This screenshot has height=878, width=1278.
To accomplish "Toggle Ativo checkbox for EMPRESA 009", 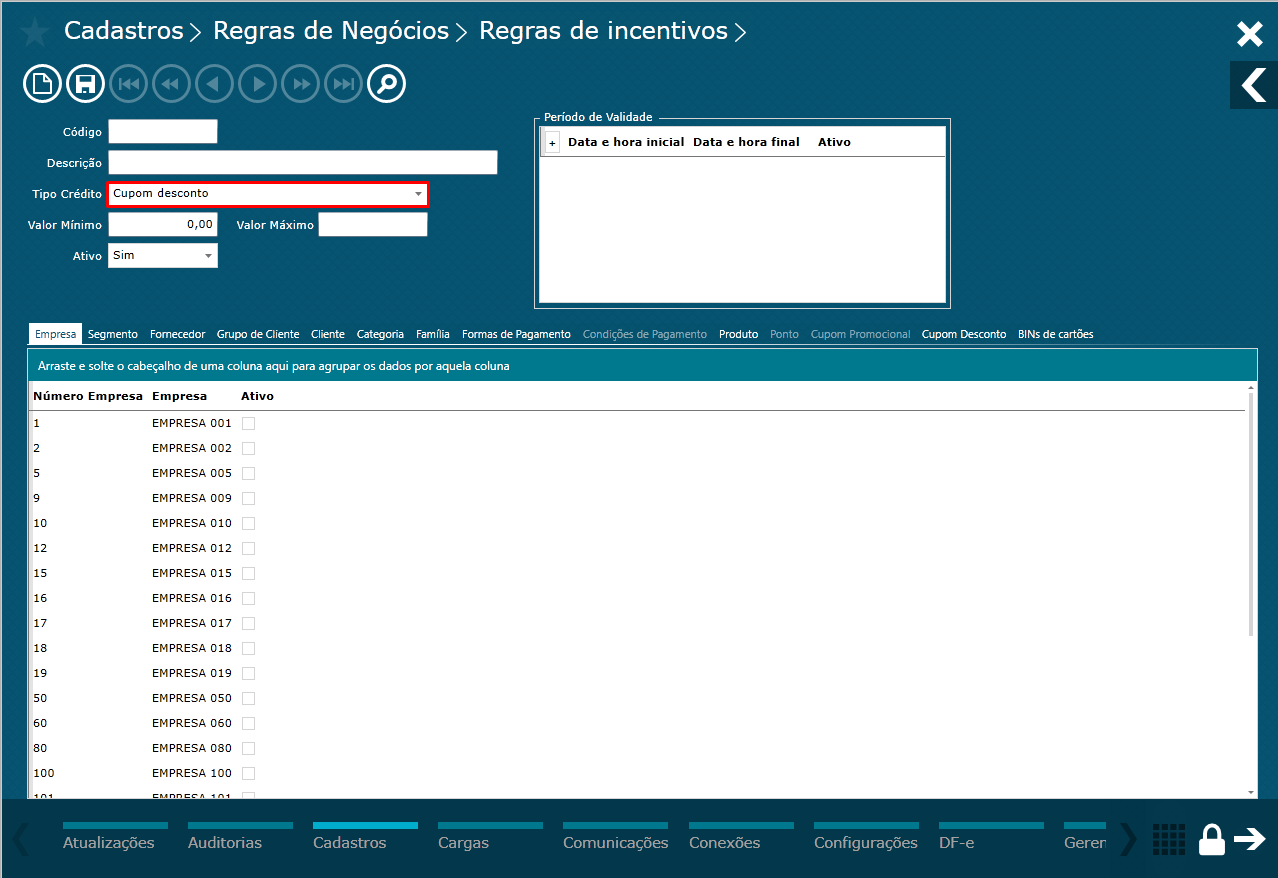I will point(248,498).
